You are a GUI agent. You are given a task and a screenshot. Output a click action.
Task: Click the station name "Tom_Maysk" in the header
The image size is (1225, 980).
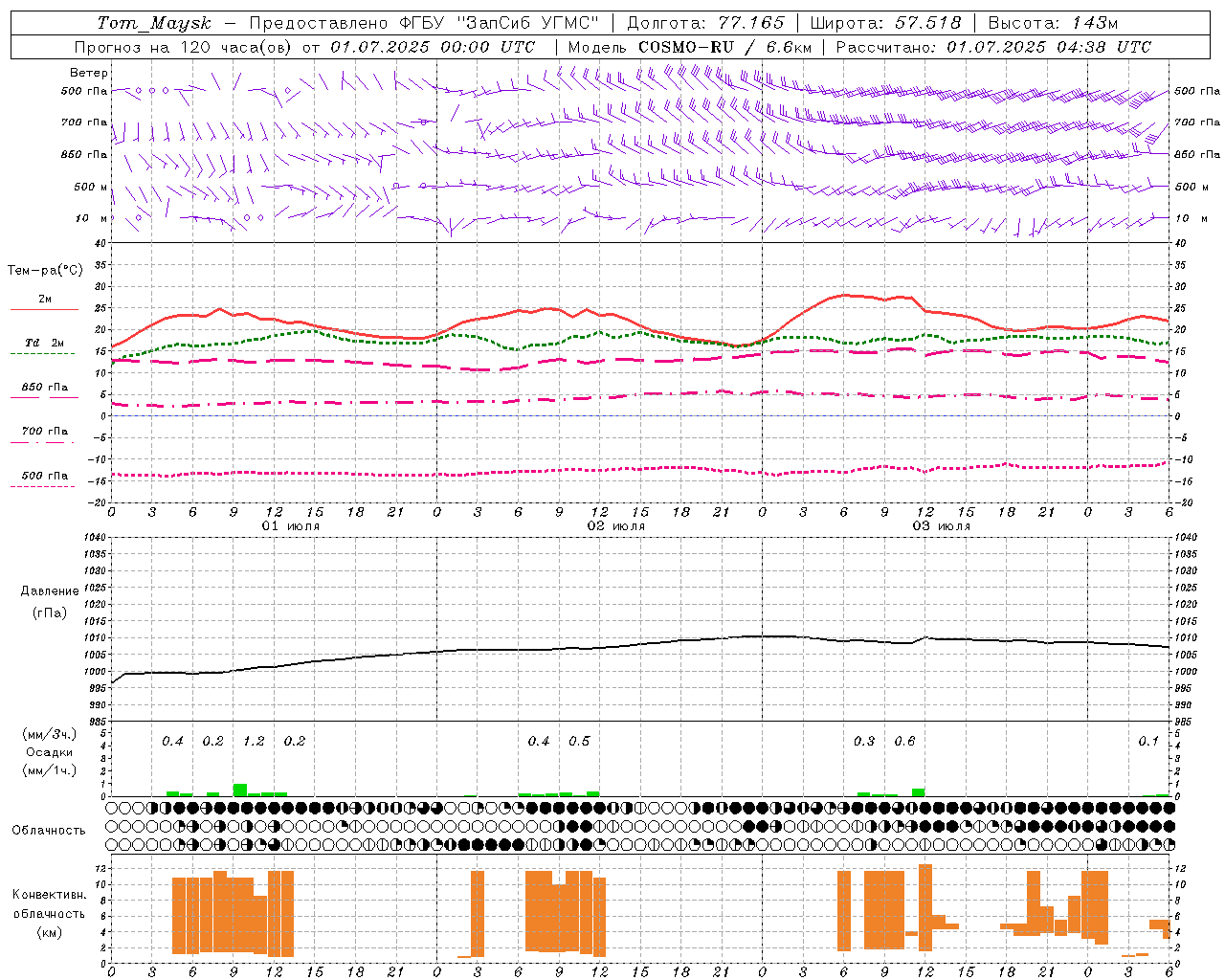(x=154, y=23)
